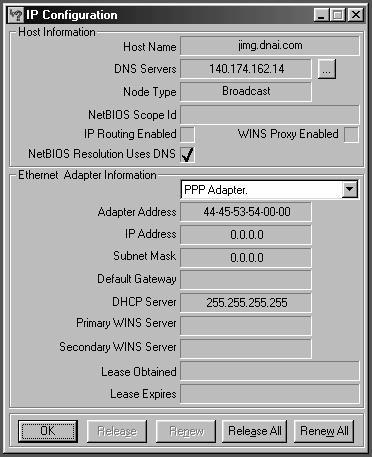This screenshot has height=457, width=372.
Task: Click the Subnet Mask label
Action: [144, 256]
